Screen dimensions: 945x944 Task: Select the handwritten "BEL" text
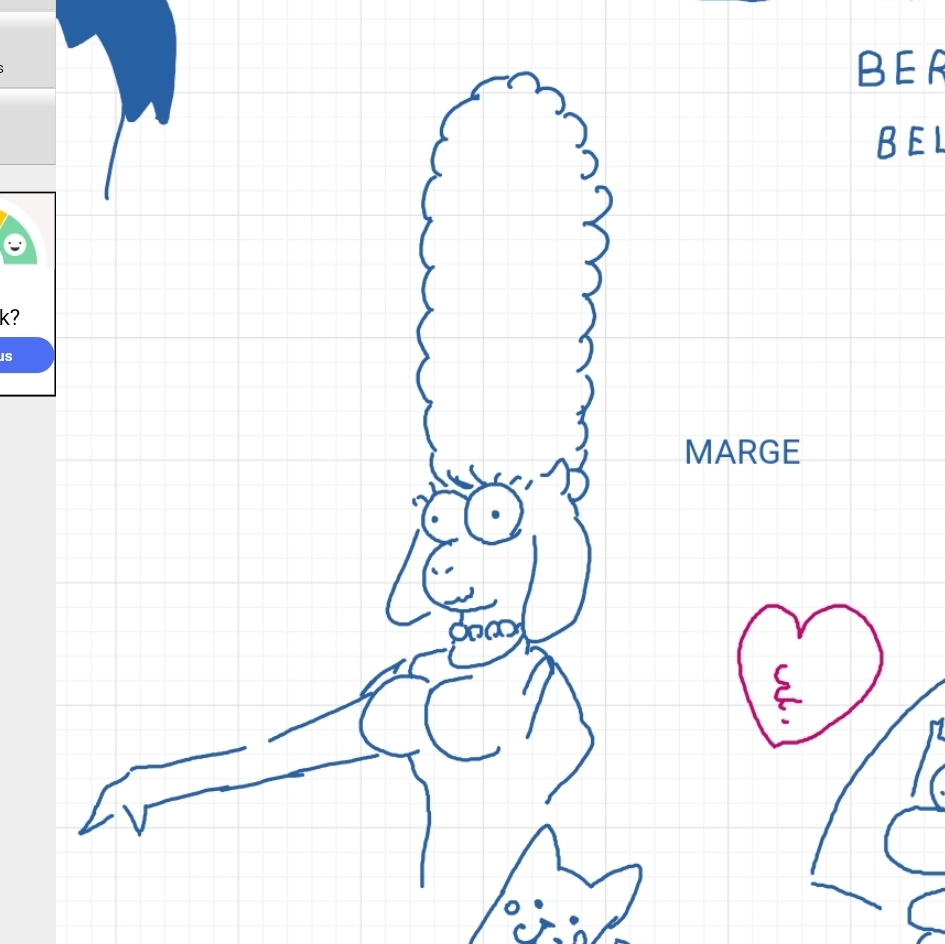pos(910,142)
